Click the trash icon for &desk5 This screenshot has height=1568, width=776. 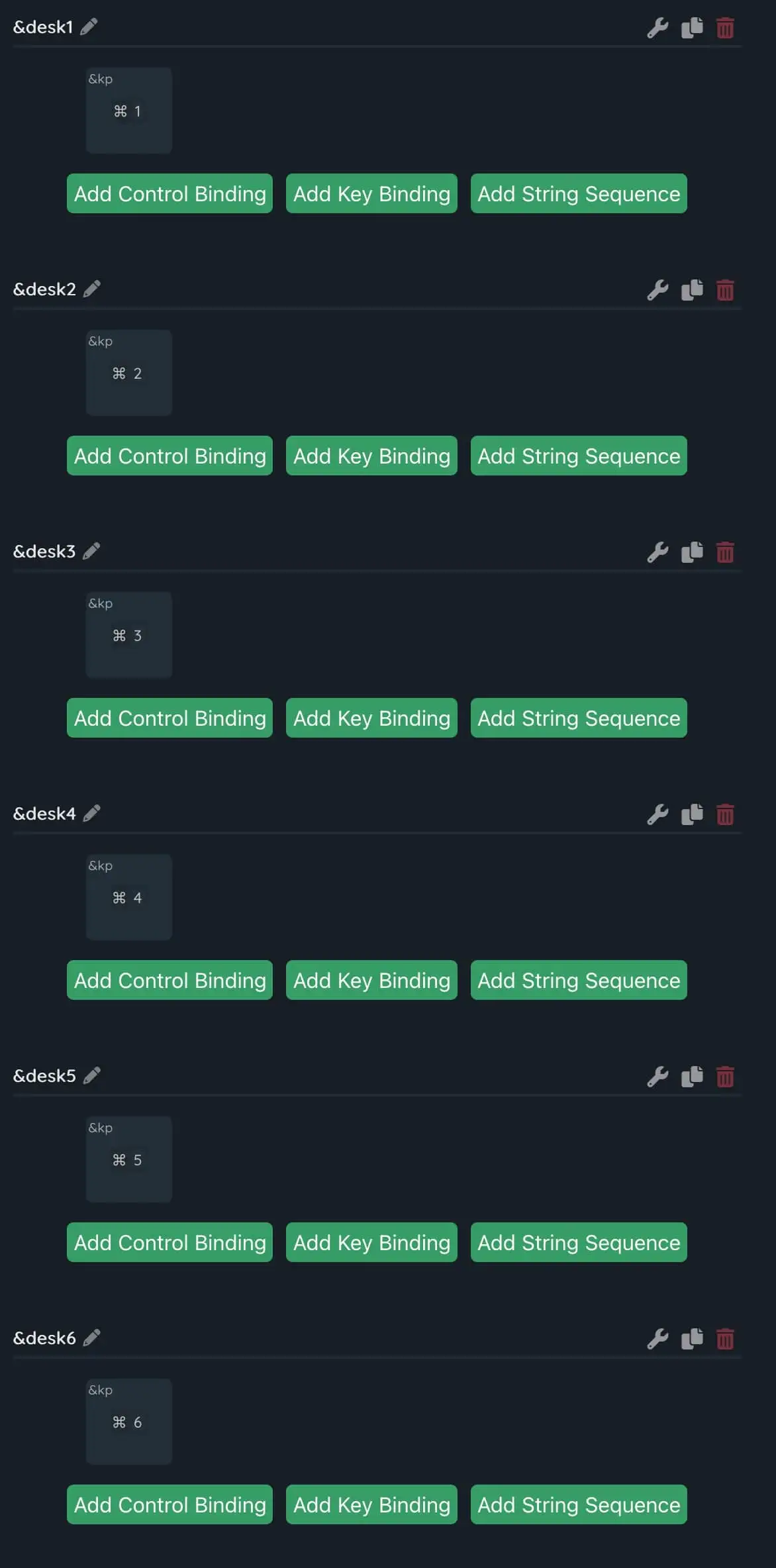click(x=725, y=1077)
